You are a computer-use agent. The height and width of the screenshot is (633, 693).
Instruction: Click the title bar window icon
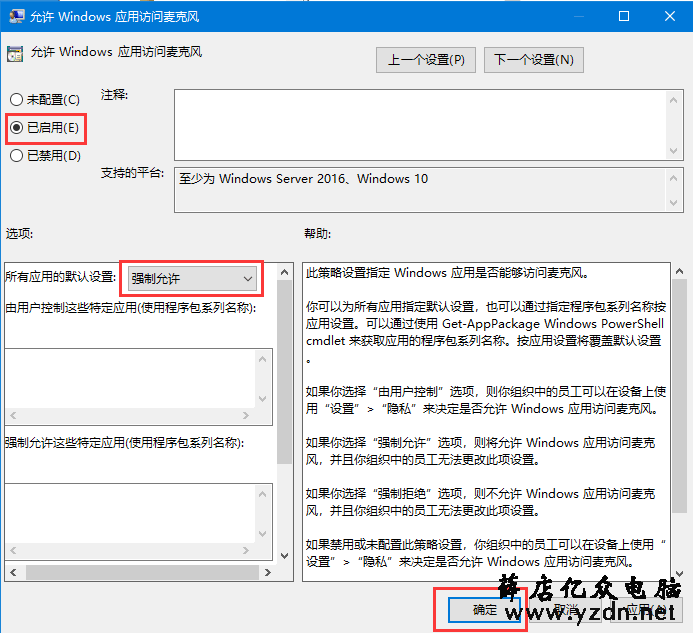click(16, 16)
